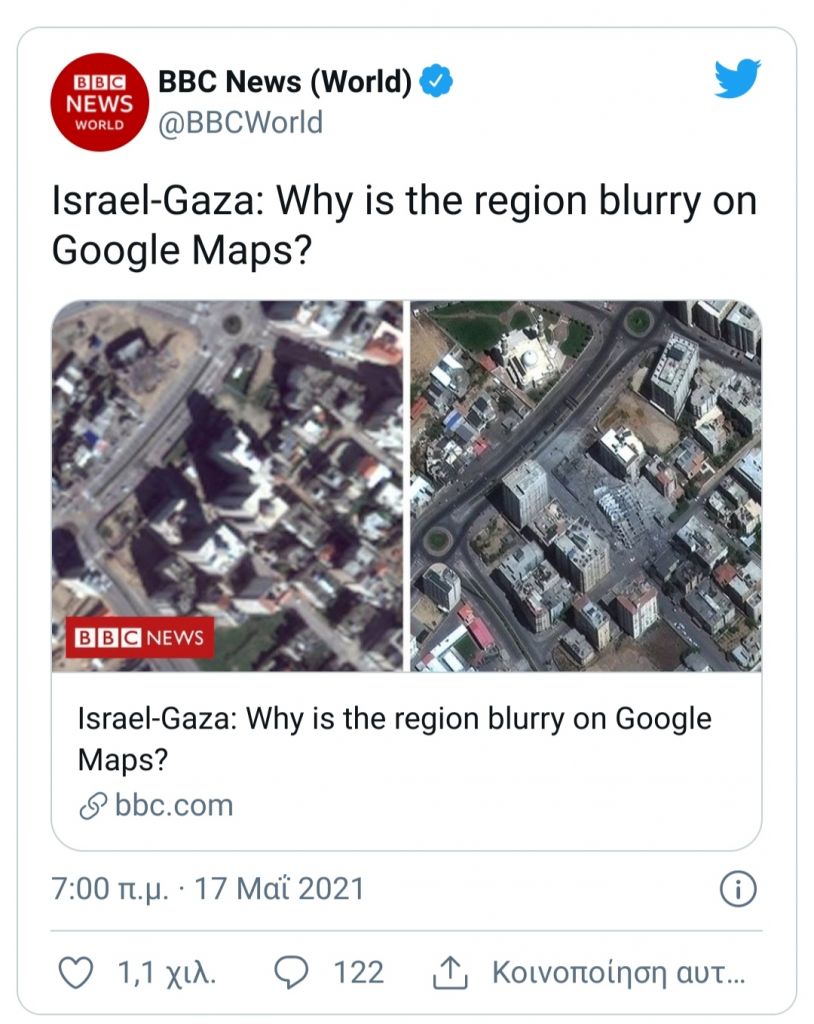The width and height of the screenshot is (814, 1024).
Task: Click the chain link icon beside bbc.com
Action: click(x=92, y=805)
